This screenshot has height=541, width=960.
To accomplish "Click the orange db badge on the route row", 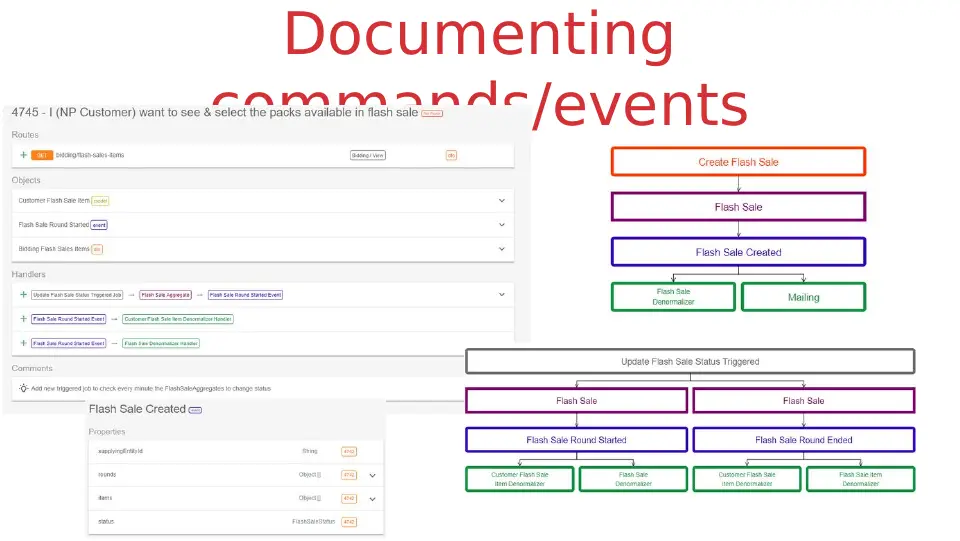I will (451, 155).
